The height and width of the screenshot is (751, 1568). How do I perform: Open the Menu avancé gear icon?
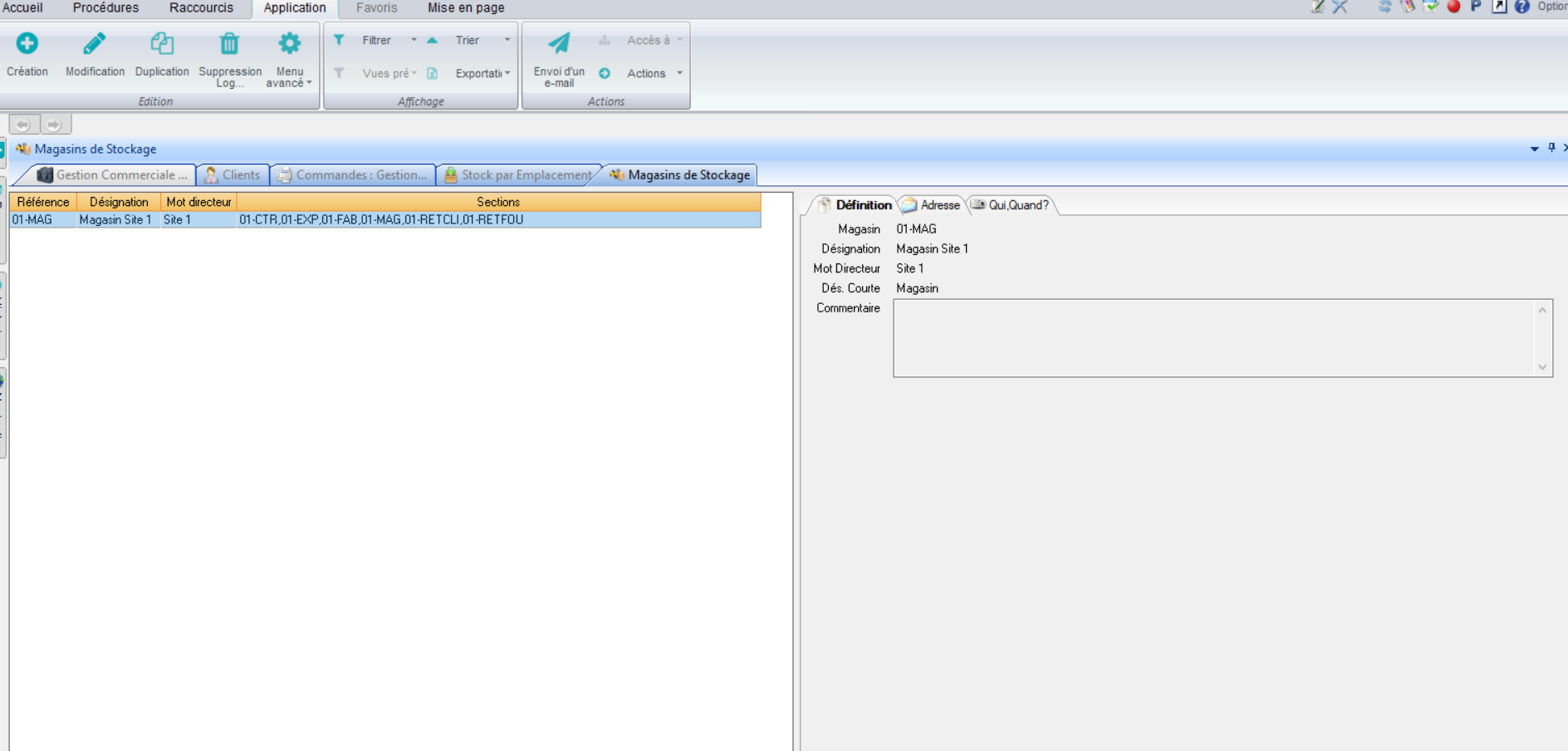click(289, 43)
